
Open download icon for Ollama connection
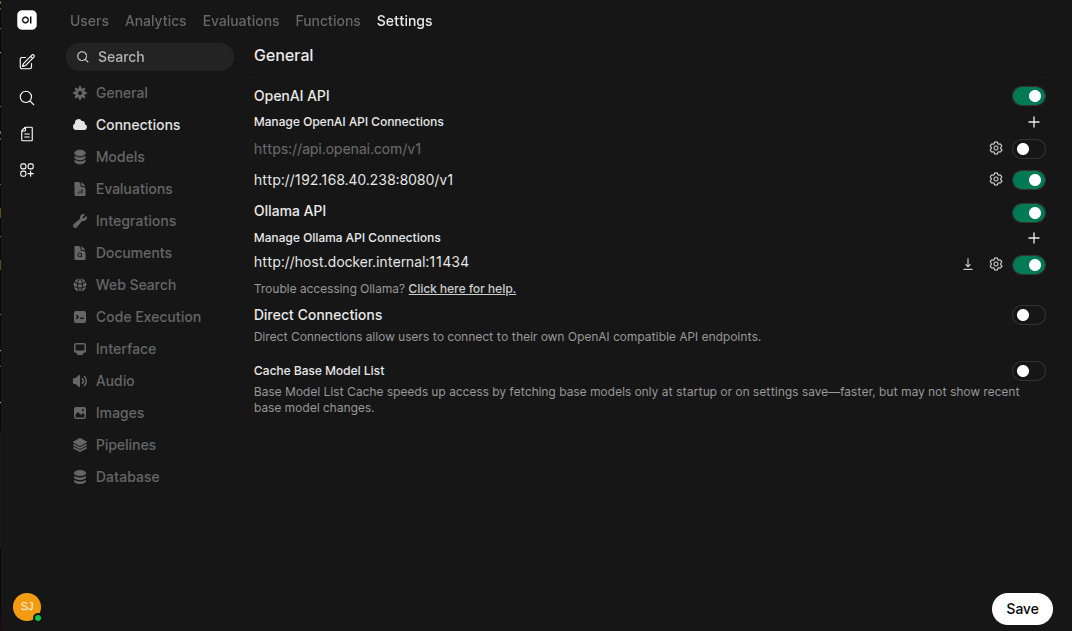[x=967, y=265]
